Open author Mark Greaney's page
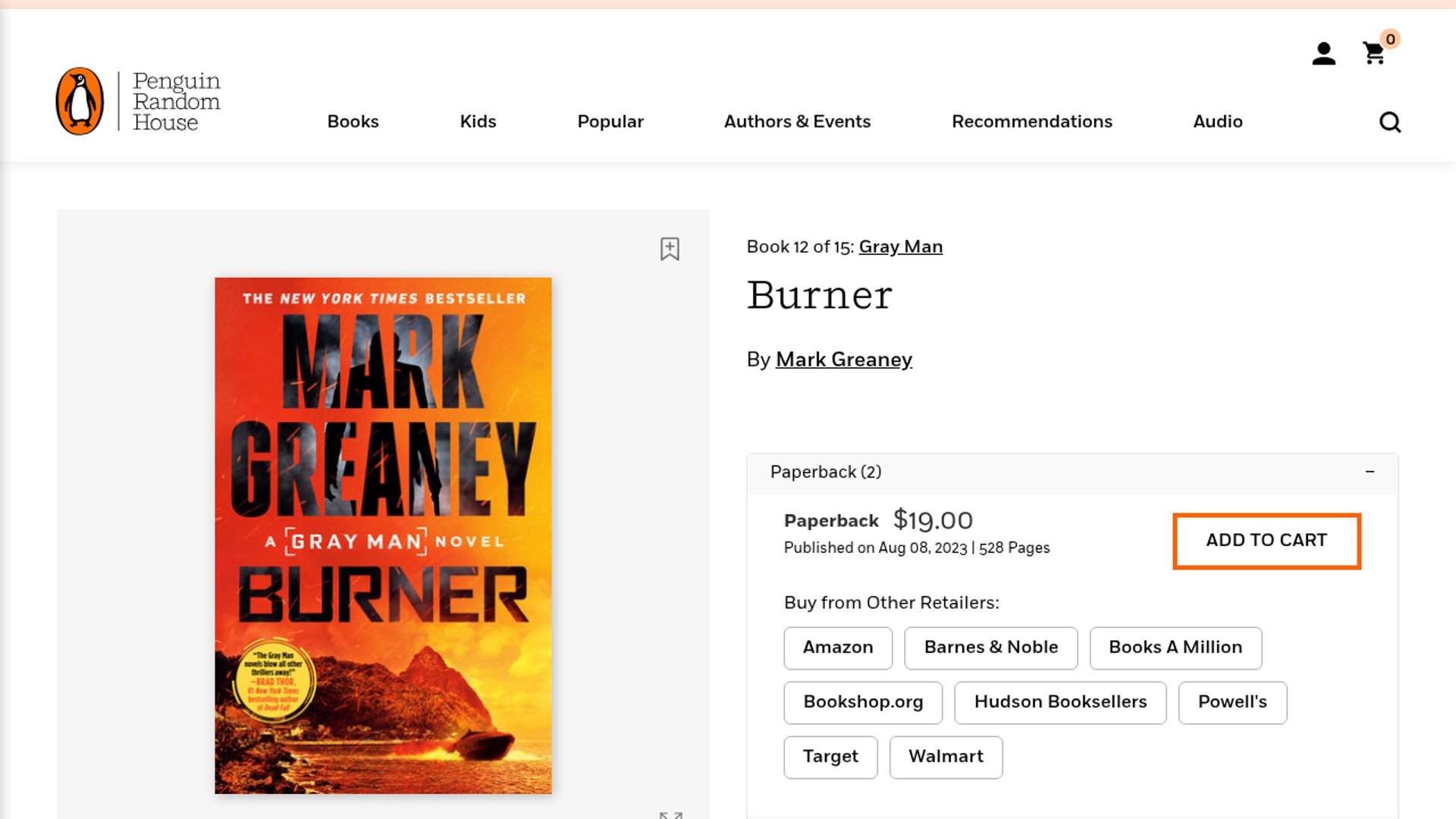The image size is (1456, 819). click(x=843, y=359)
